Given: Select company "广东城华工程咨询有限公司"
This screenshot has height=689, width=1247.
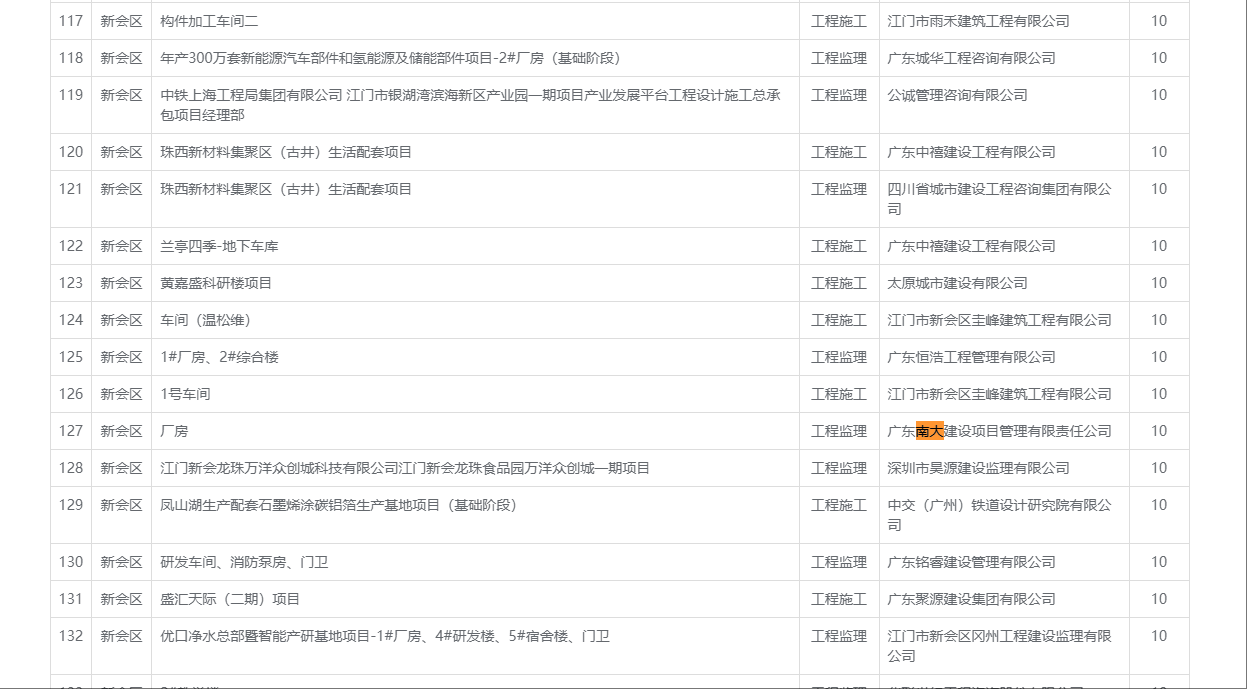Looking at the screenshot, I should click(971, 58).
